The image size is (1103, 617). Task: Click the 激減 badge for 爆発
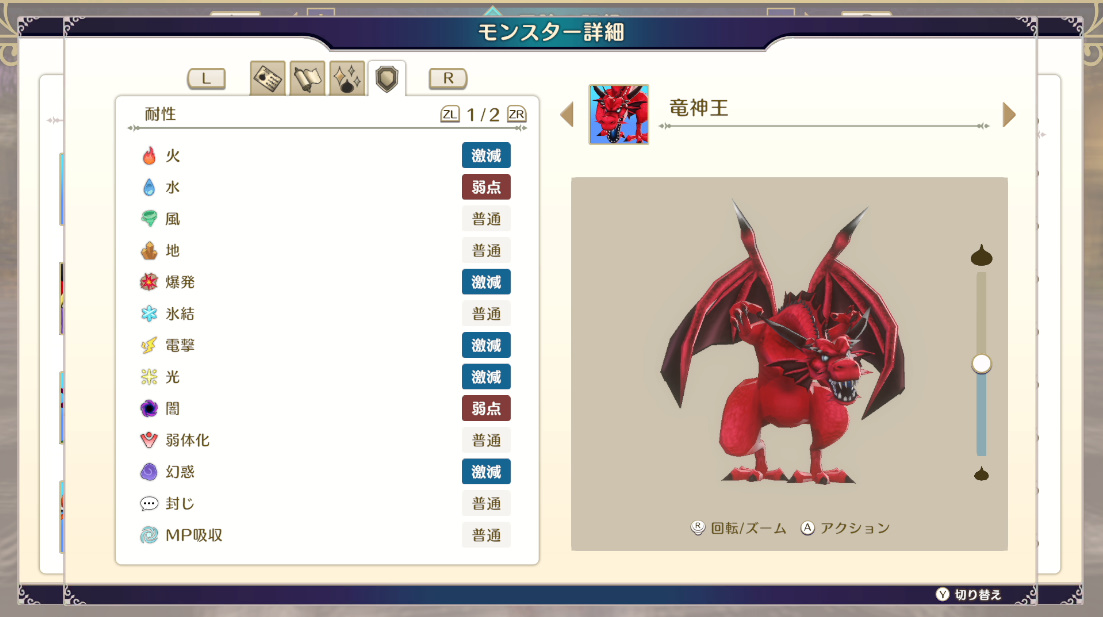pos(486,282)
